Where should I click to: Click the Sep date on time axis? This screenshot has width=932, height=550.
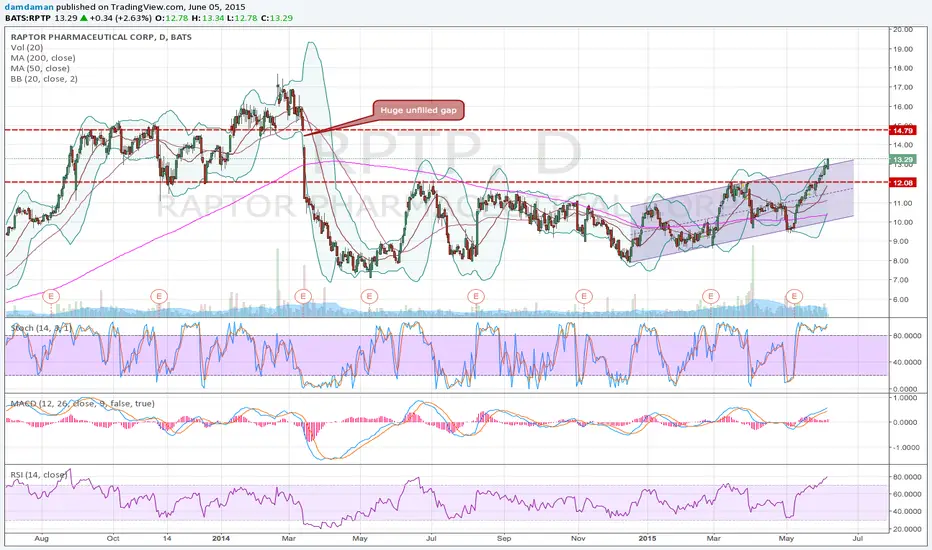(x=504, y=538)
